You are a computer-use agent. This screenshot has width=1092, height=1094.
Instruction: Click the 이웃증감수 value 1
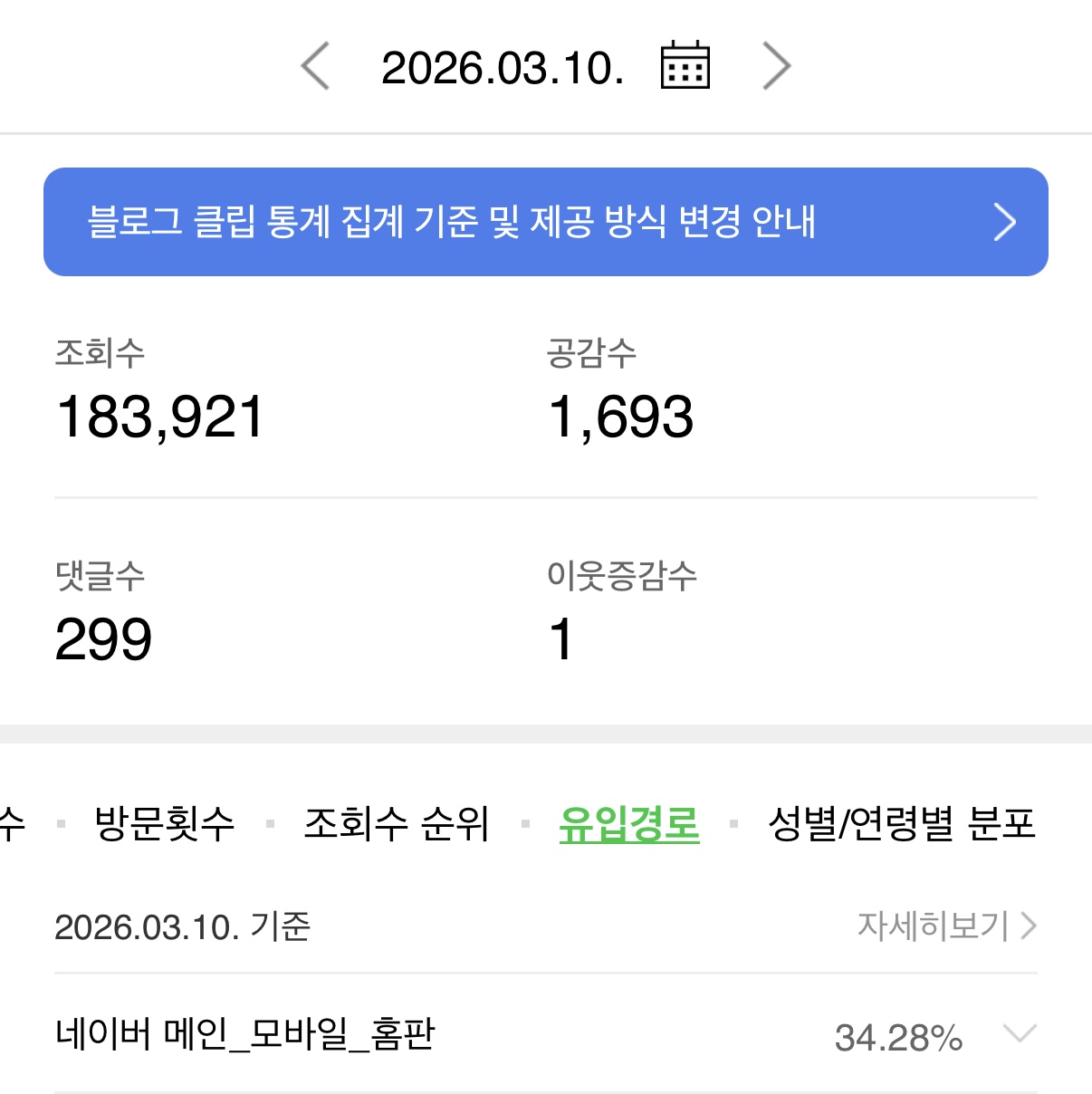pos(561,639)
